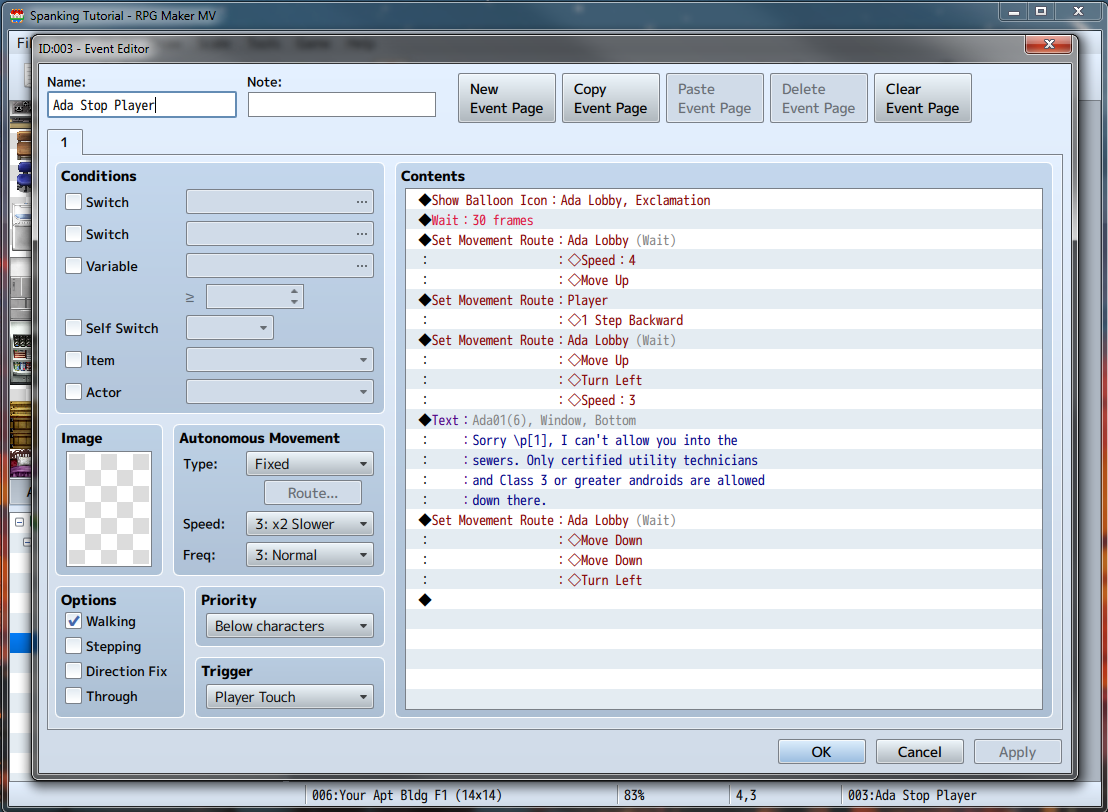Select the Speed : 3 route line
1108x812 pixels.
click(724, 400)
